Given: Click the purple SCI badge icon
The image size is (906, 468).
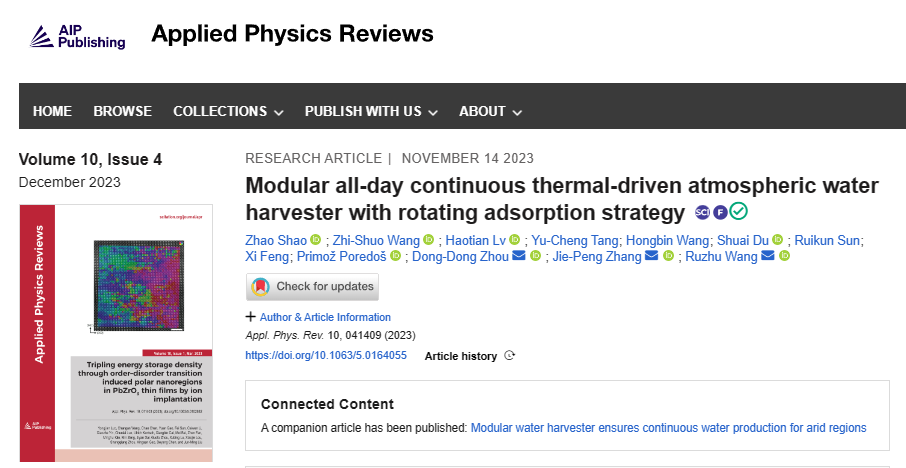Looking at the screenshot, I should [703, 212].
